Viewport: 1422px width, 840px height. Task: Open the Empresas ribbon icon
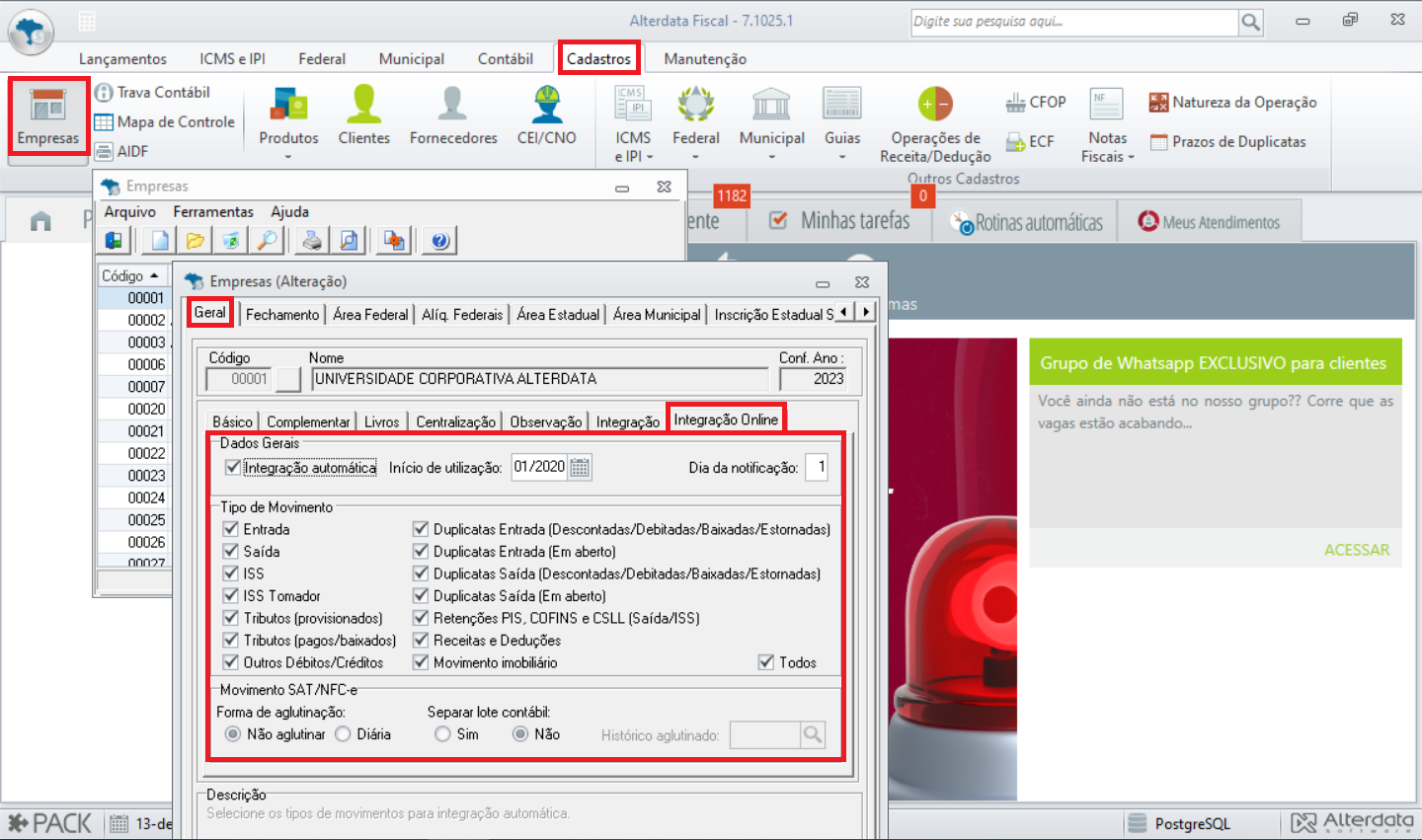pyautogui.click(x=47, y=115)
